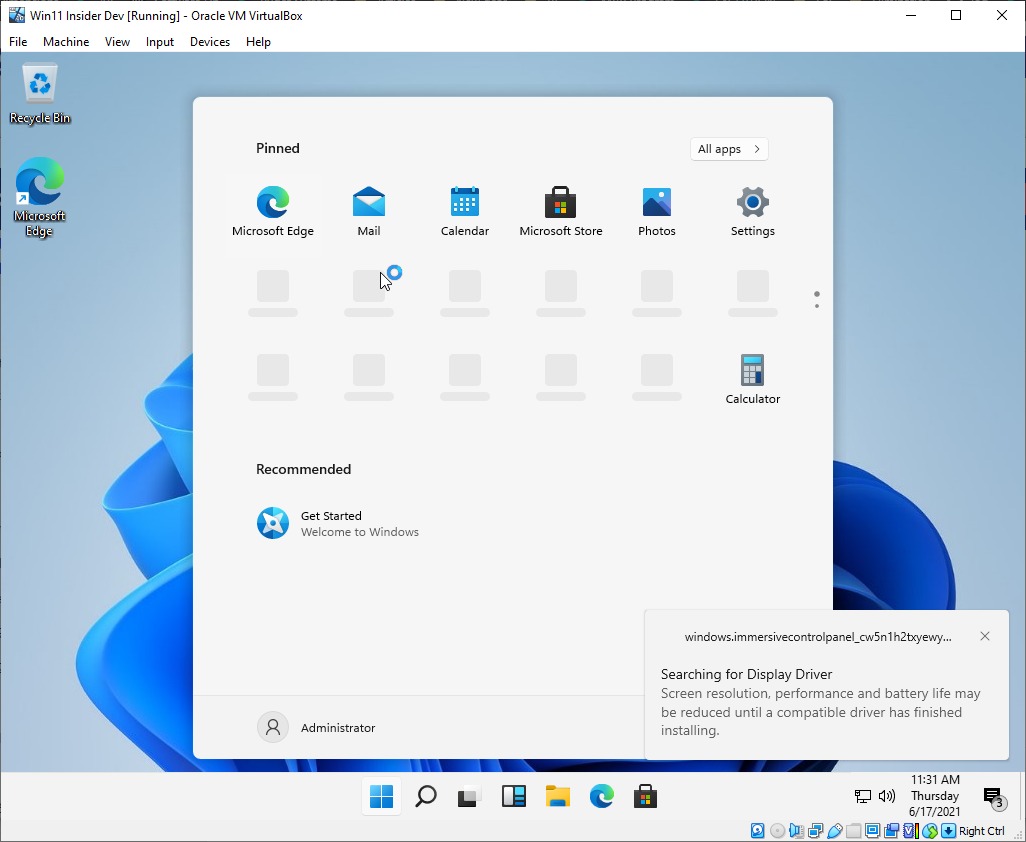Click the "Pinned" section heading
Image resolution: width=1026 pixels, height=842 pixels.
tap(278, 149)
